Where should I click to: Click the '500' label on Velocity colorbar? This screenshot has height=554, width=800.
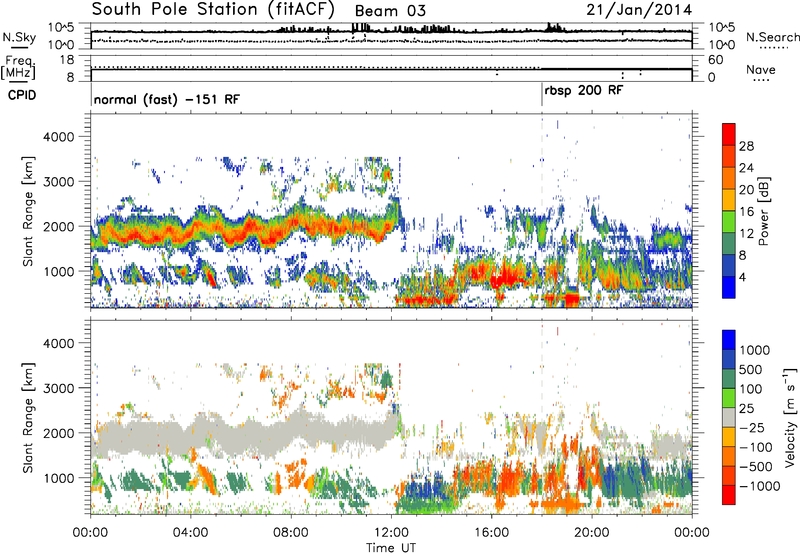click(x=751, y=370)
